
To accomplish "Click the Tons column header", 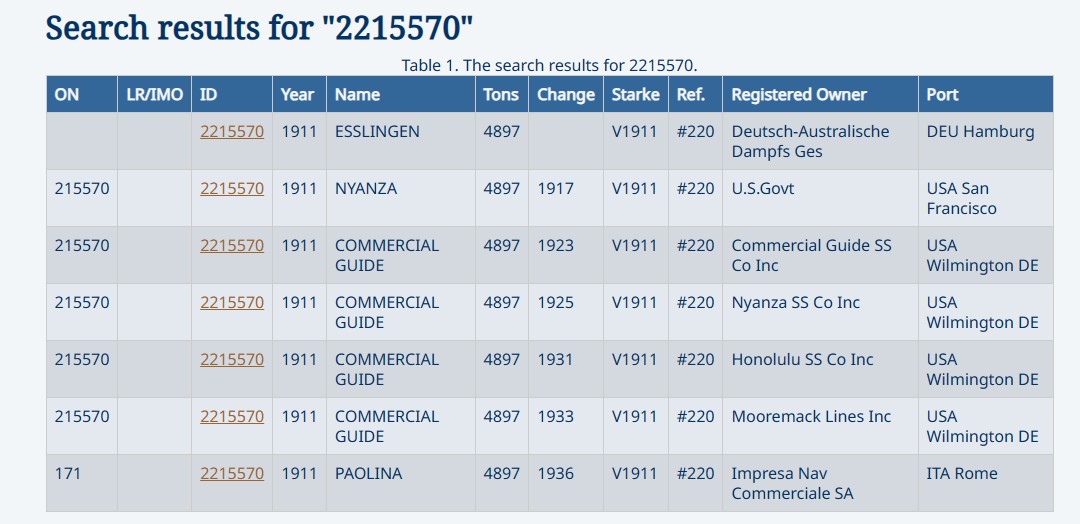I will pos(501,94).
